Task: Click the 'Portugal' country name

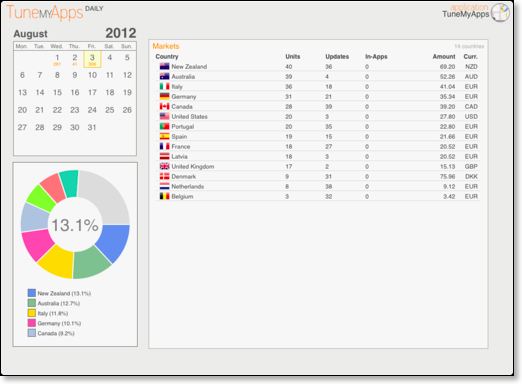Action: (183, 126)
